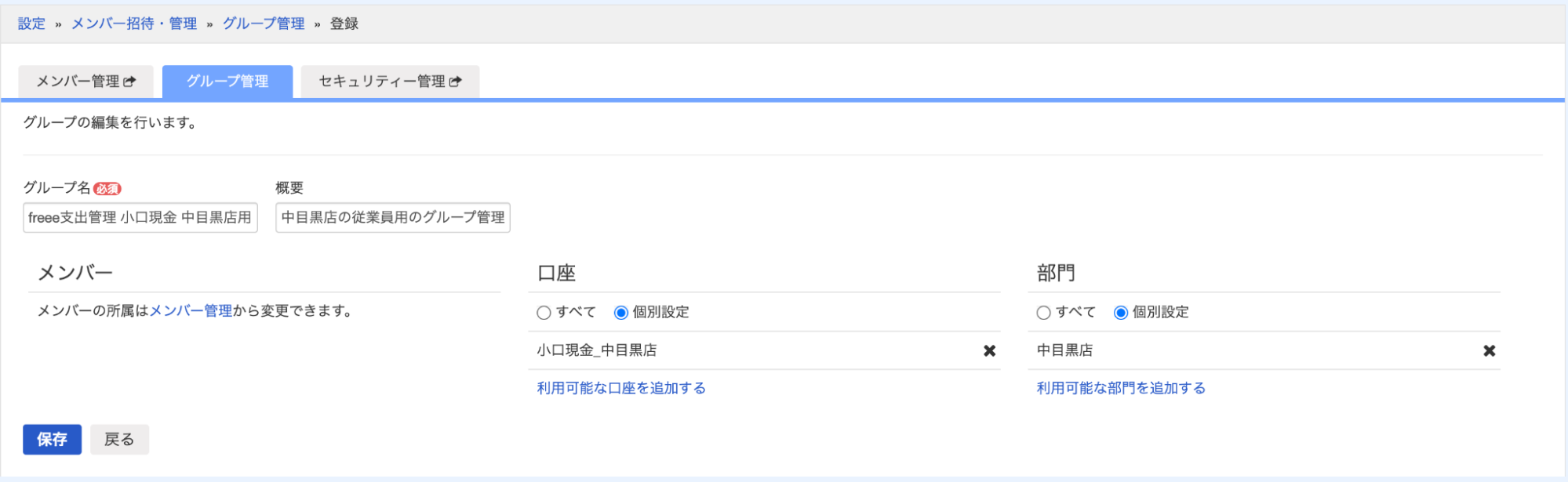Click 利用可能な口座を追加する link
Image resolution: width=1568 pixels, height=482 pixels.
621,388
